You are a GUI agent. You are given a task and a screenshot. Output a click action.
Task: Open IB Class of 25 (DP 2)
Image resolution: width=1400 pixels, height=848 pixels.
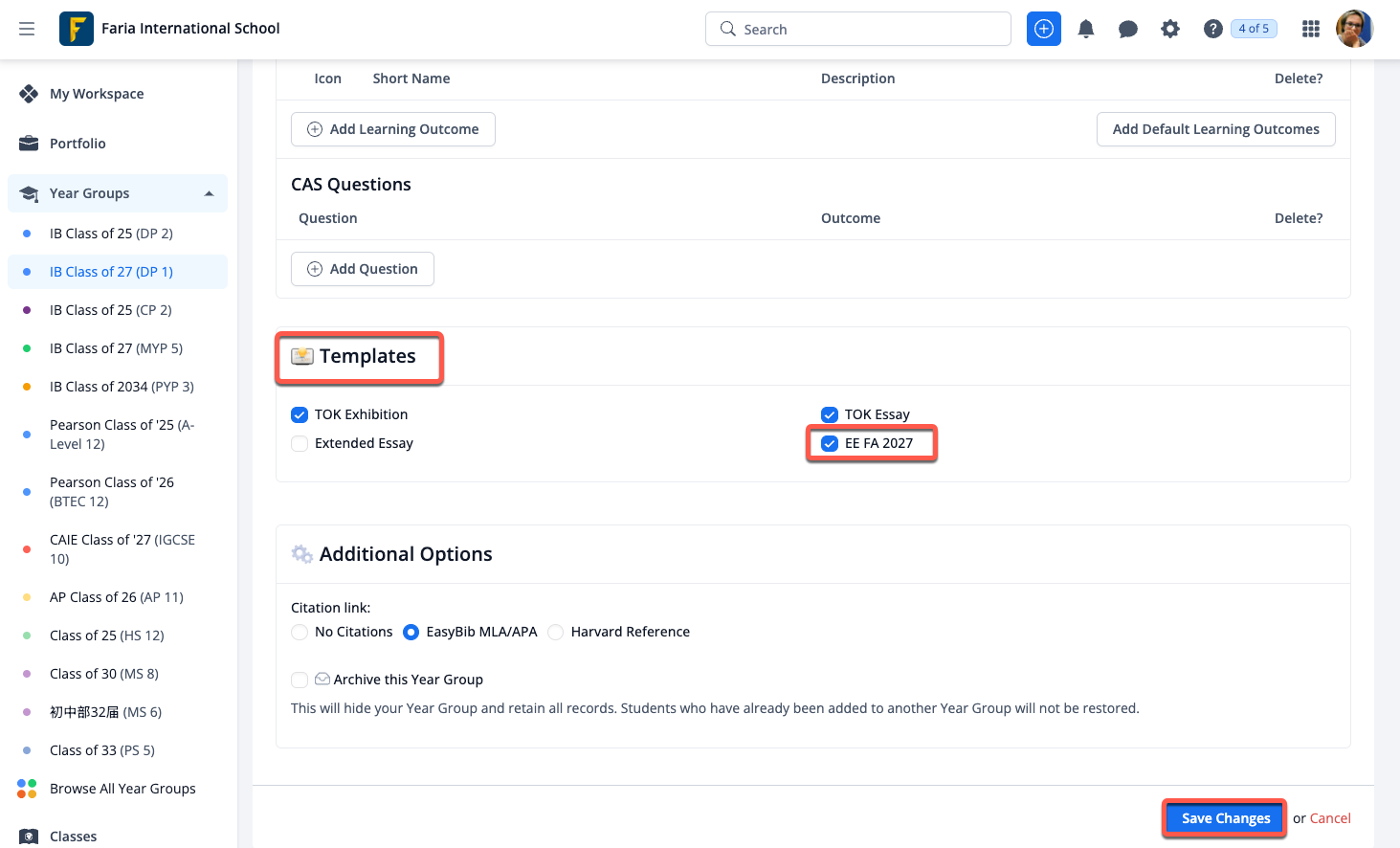click(111, 234)
